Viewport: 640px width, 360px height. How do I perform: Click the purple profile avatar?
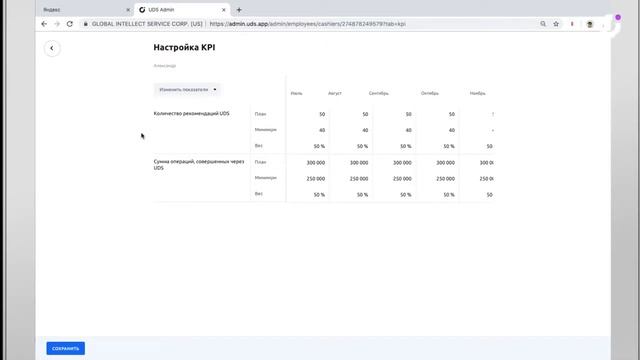click(618, 18)
